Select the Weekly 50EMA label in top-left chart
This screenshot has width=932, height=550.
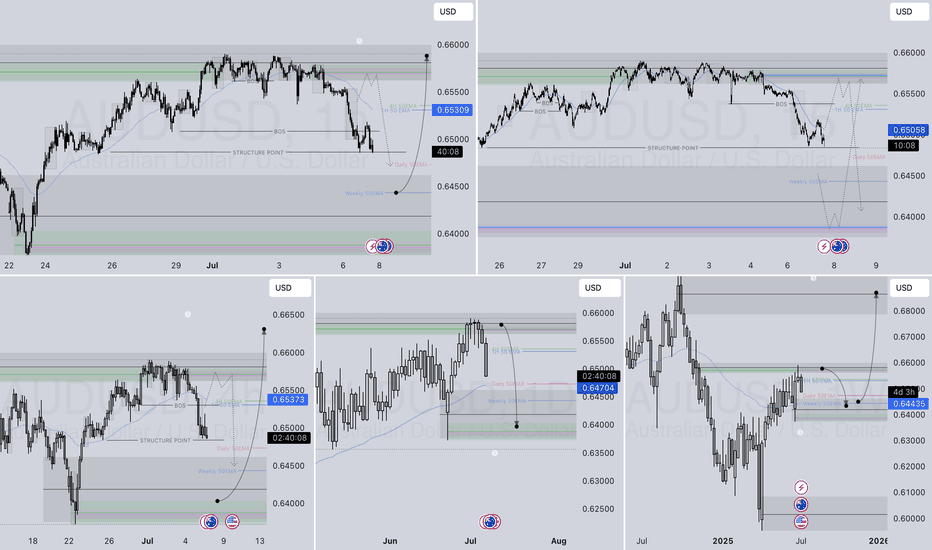[x=364, y=193]
